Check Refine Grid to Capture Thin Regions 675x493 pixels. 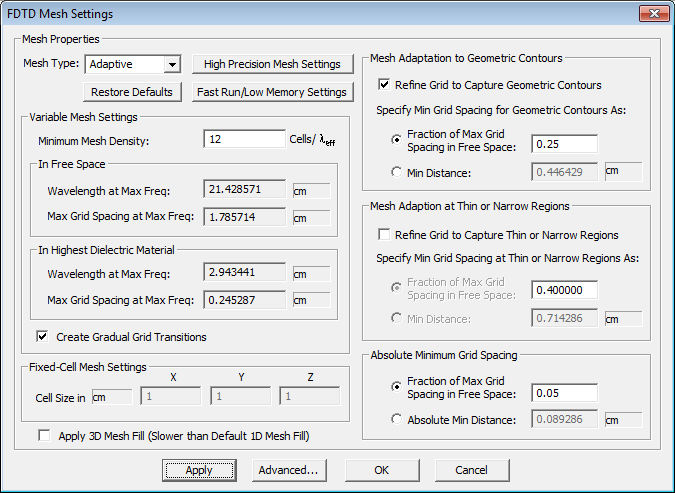click(385, 235)
